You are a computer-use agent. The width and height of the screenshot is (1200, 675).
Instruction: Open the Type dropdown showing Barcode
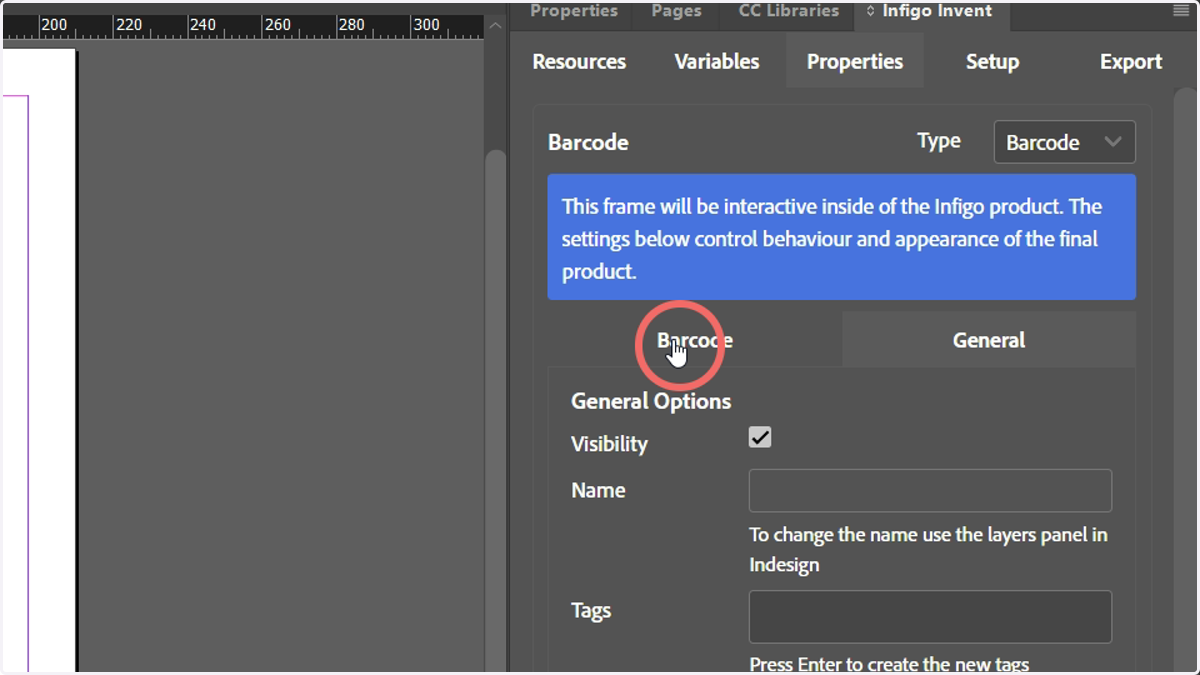(x=1064, y=142)
